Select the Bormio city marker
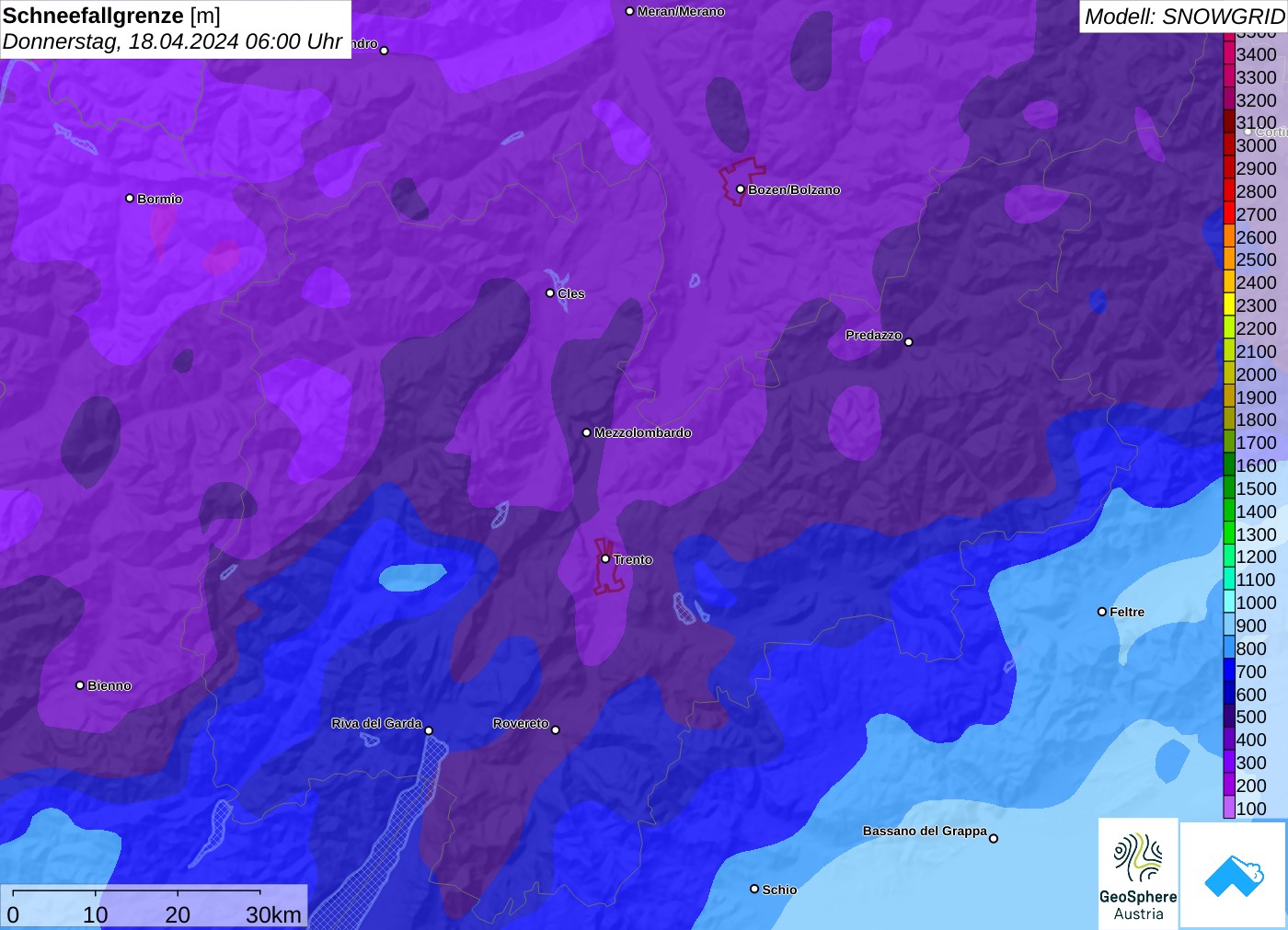The height and width of the screenshot is (930, 1288). coord(130,198)
